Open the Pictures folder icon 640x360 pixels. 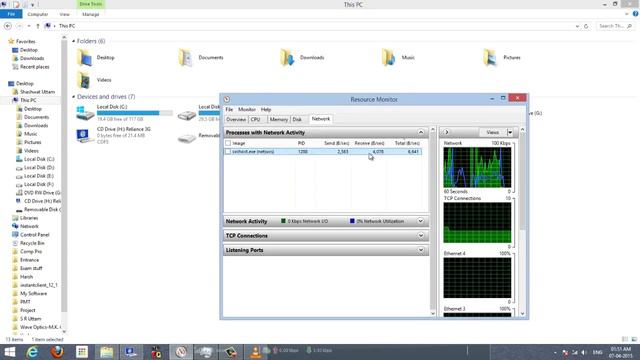[490, 58]
